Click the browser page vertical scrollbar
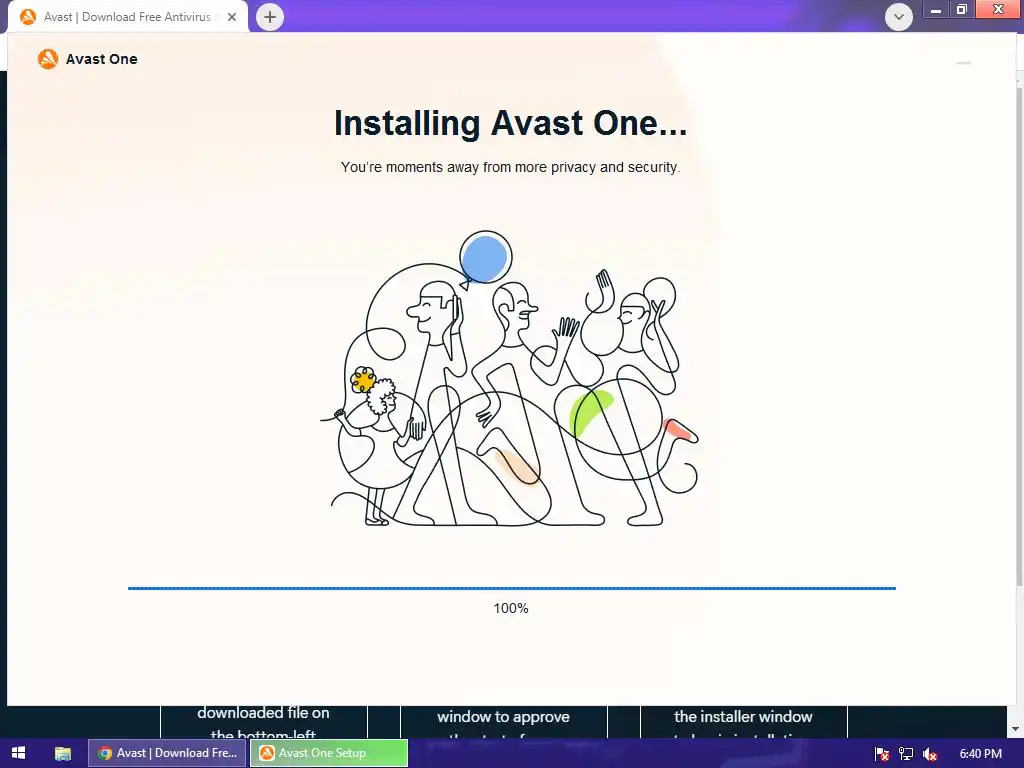This screenshot has width=1024, height=768. click(x=1019, y=336)
